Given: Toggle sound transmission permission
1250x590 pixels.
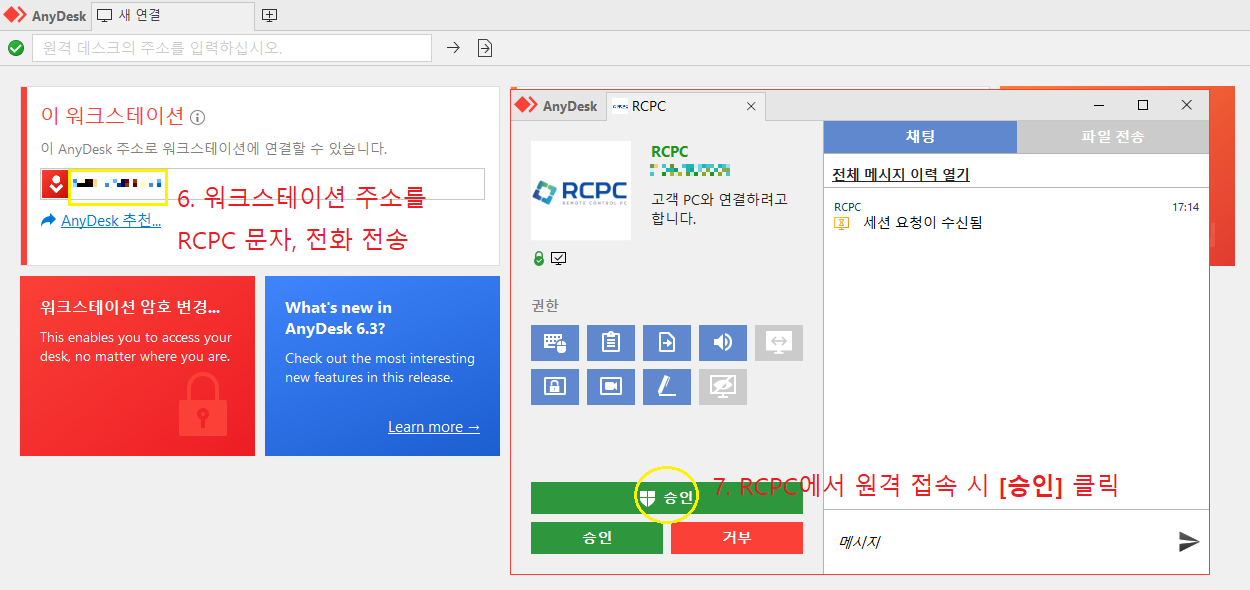Looking at the screenshot, I should pyautogui.click(x=723, y=343).
